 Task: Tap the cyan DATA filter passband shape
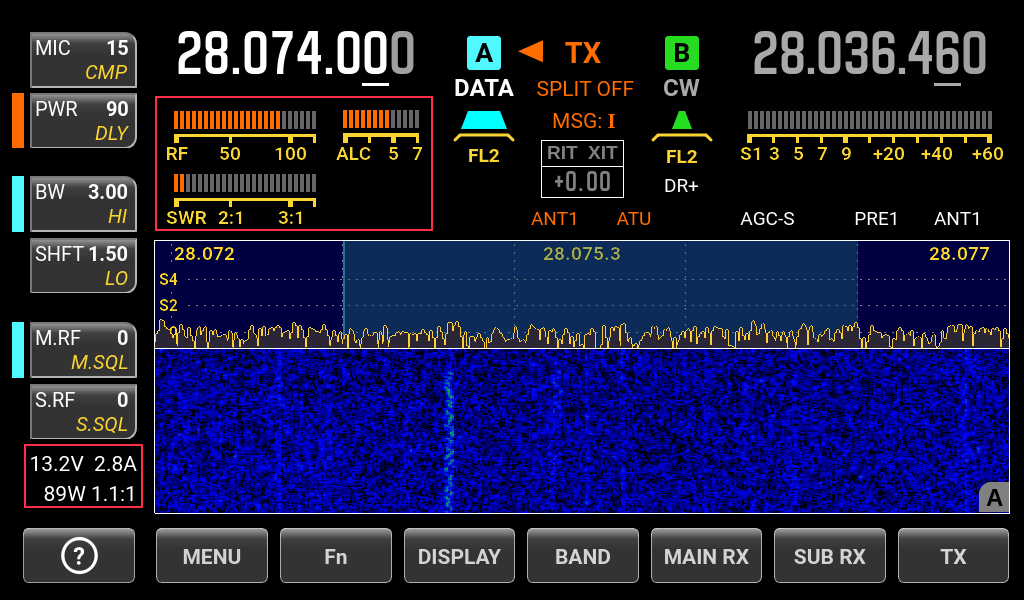coord(484,124)
